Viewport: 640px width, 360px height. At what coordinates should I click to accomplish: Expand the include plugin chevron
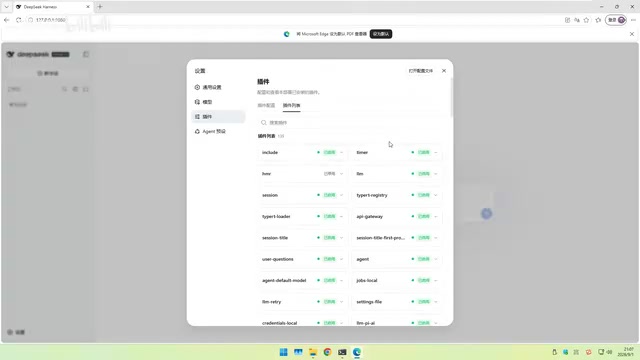click(x=342, y=153)
